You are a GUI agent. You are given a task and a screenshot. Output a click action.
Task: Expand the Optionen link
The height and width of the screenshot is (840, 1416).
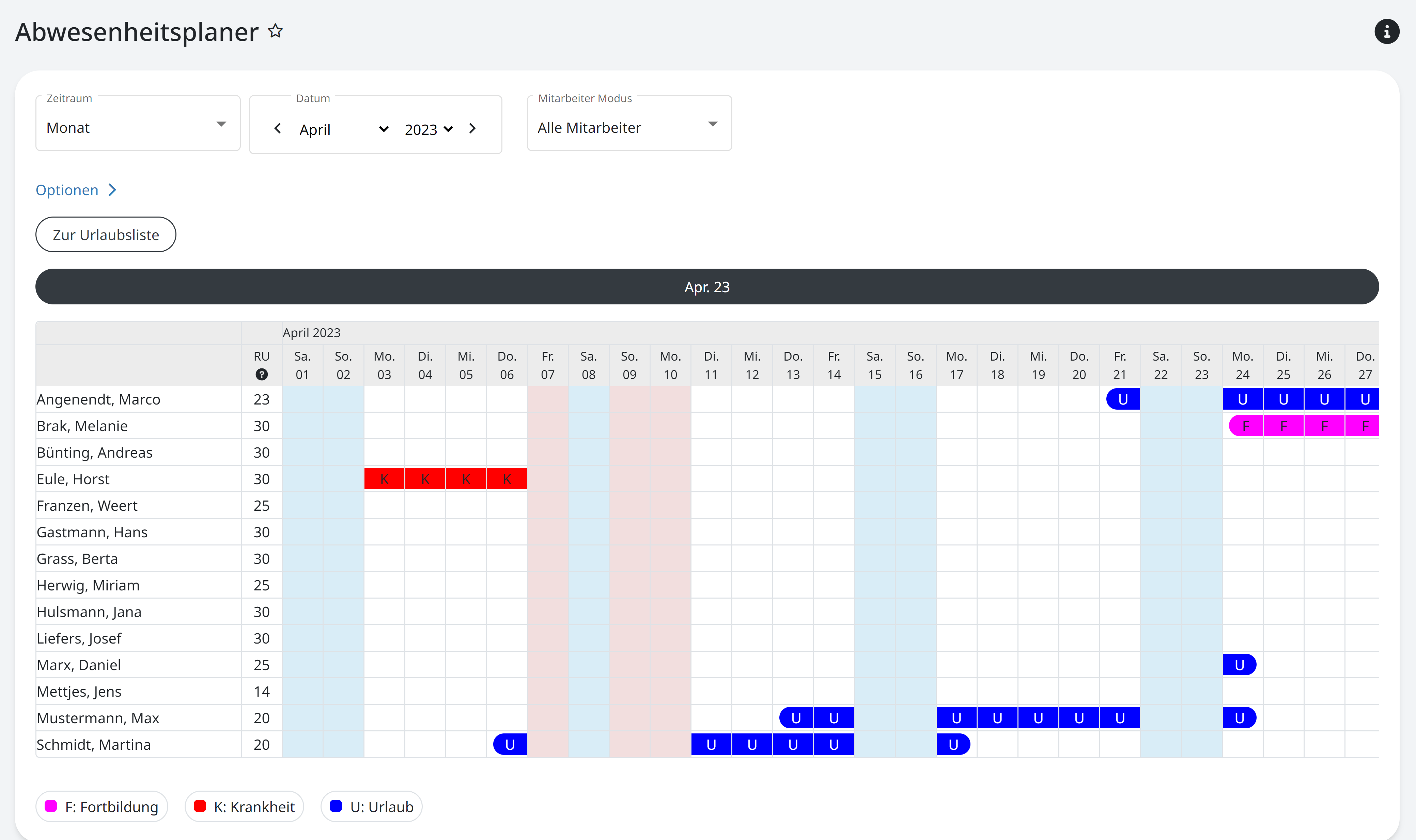67,190
